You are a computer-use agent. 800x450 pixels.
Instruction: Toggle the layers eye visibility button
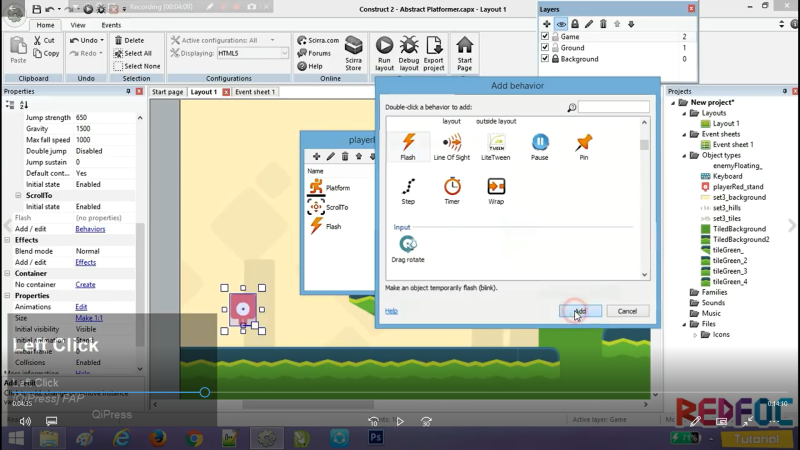pos(561,24)
